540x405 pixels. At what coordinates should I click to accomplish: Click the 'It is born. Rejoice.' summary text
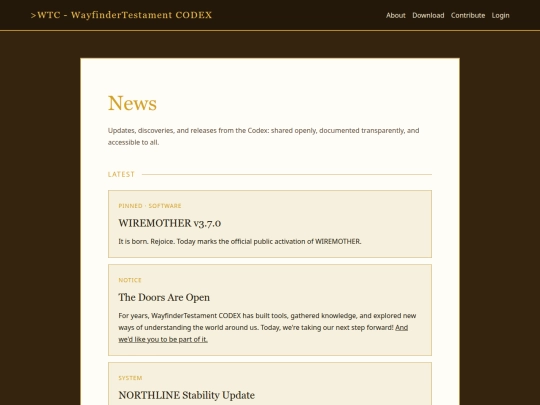(x=240, y=241)
